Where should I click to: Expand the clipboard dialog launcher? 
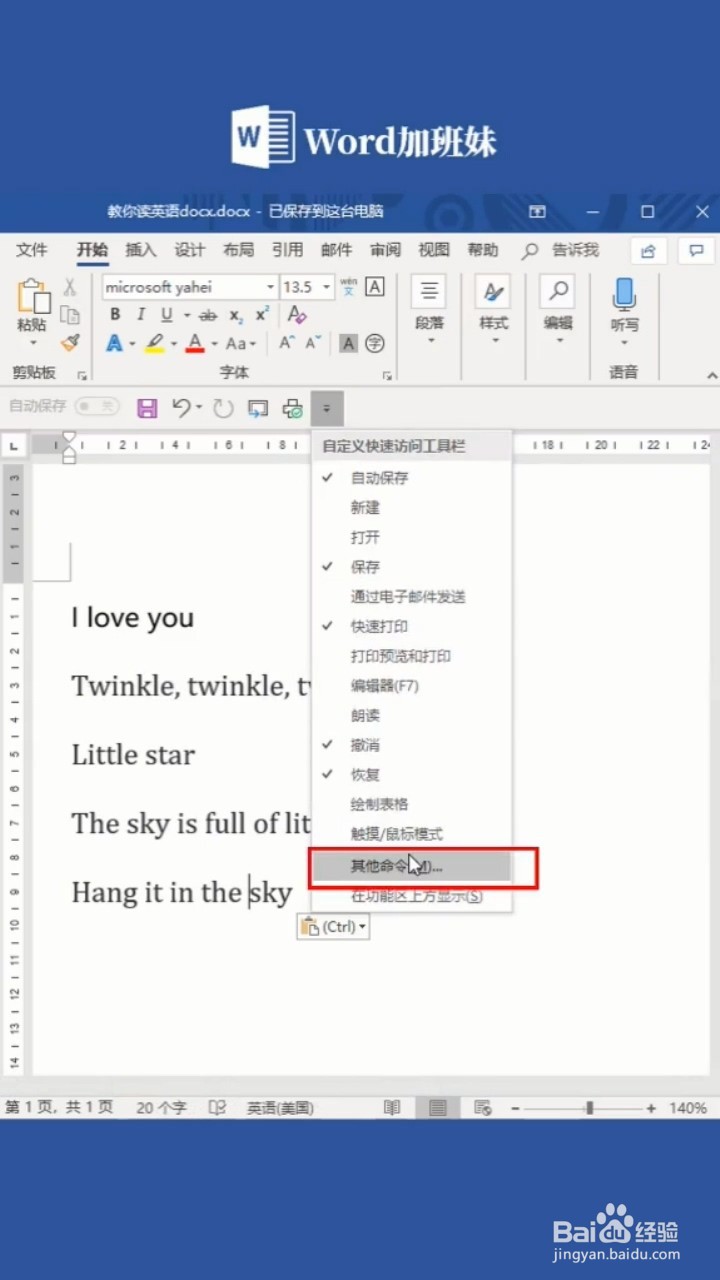tap(82, 376)
